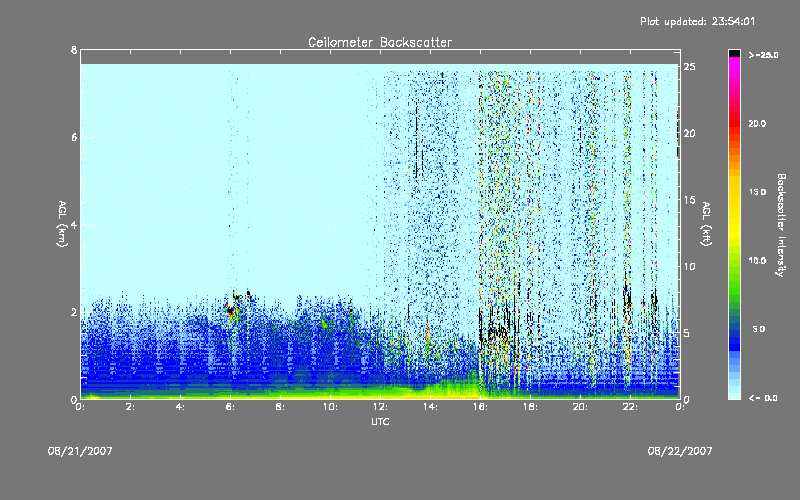Image resolution: width=800 pixels, height=500 pixels.
Task: Click the "12:" hour tick on UTC axis
Action: coord(380,407)
